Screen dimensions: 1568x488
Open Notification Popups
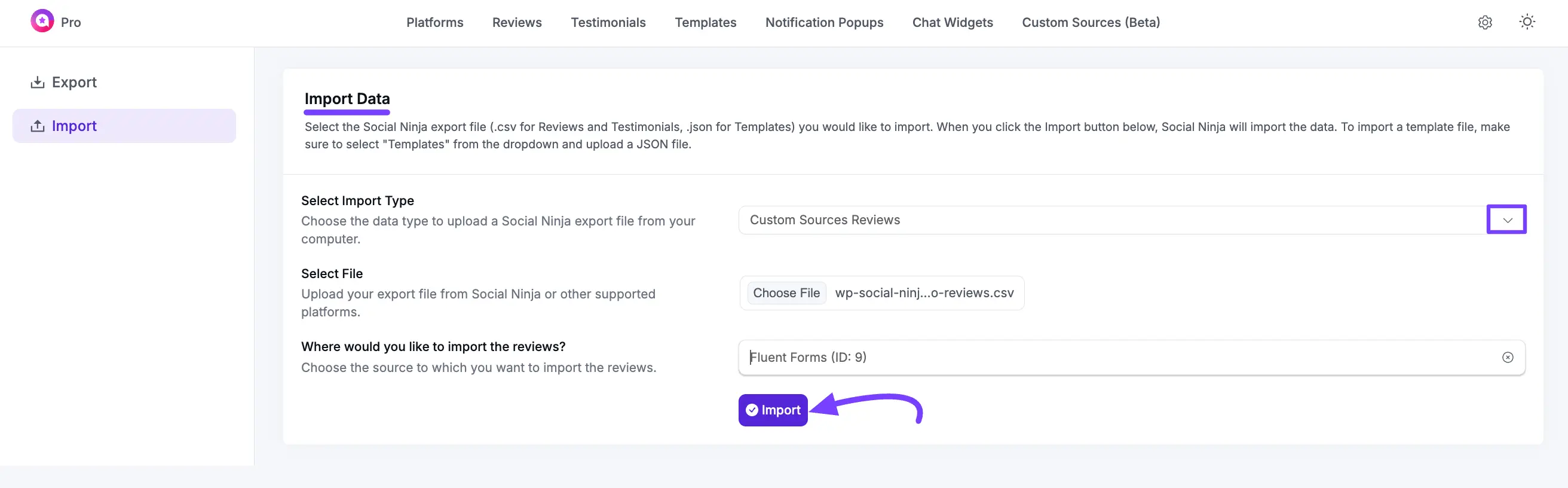[824, 23]
